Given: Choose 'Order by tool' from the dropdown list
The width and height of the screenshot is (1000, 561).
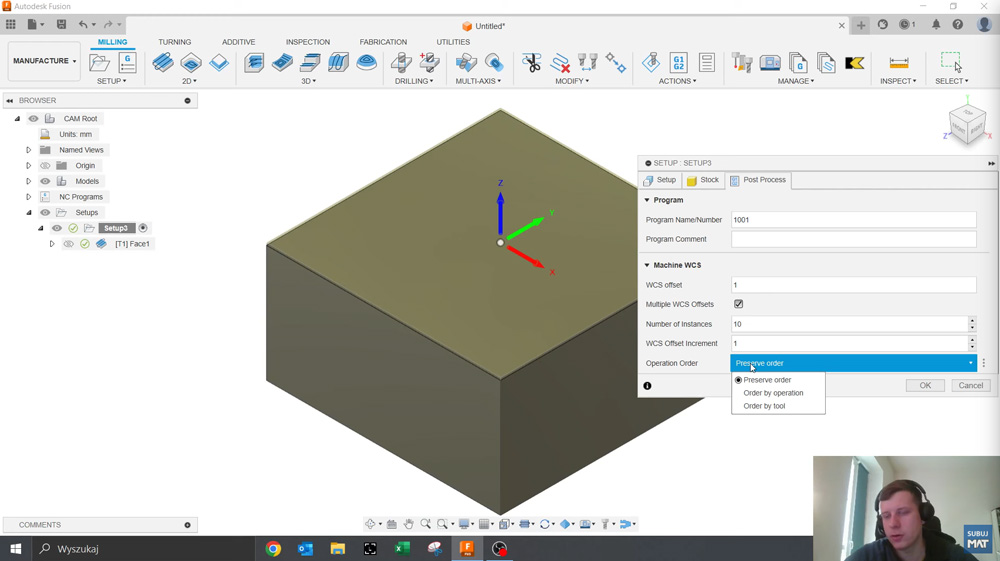Looking at the screenshot, I should [764, 406].
